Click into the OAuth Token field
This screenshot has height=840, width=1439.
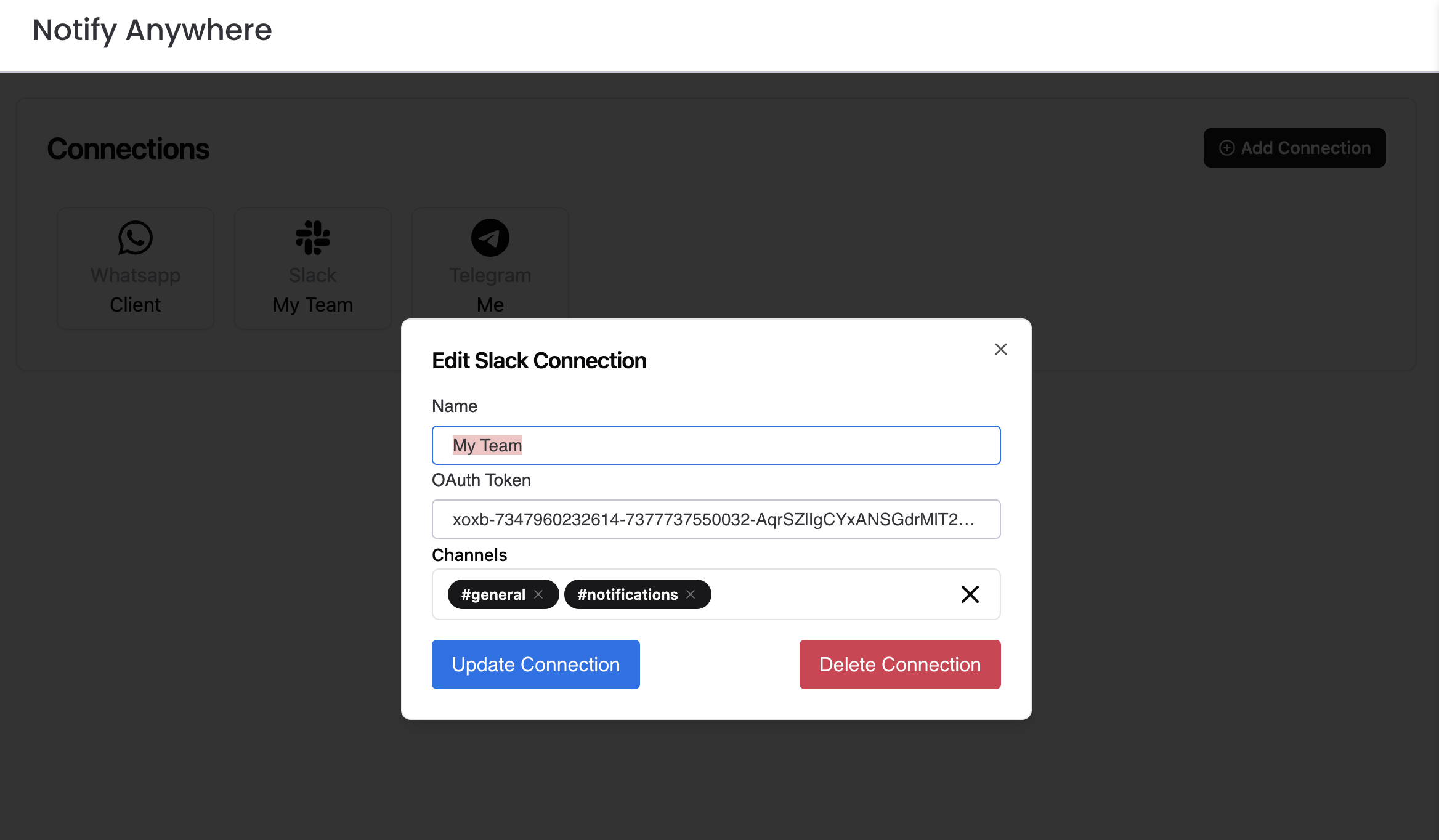(x=716, y=519)
